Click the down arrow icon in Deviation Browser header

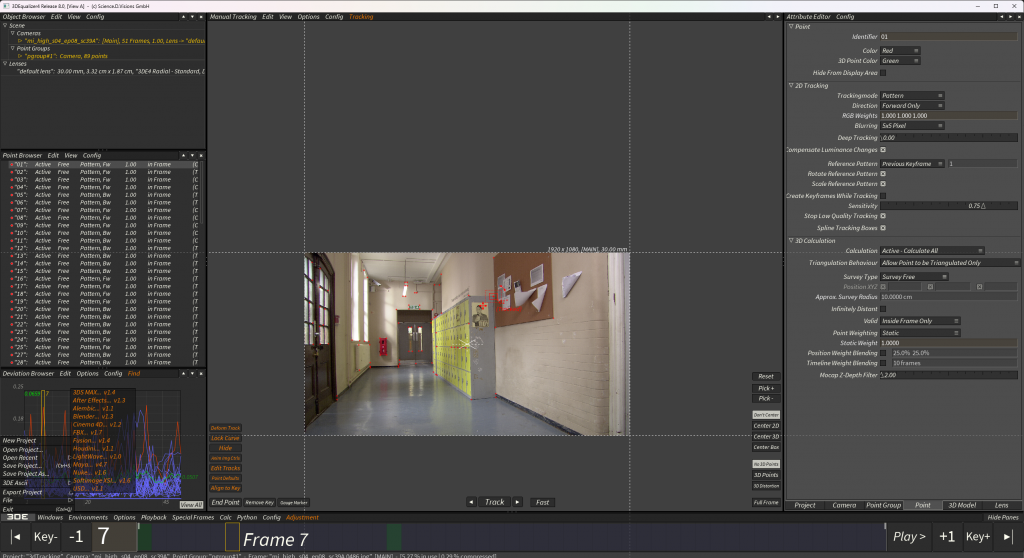point(192,374)
